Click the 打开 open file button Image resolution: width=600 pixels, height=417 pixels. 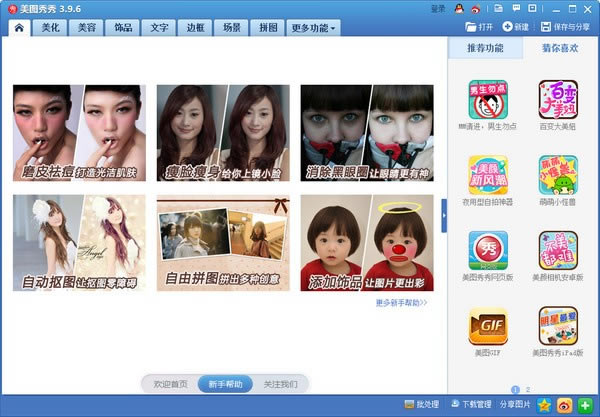tap(479, 27)
